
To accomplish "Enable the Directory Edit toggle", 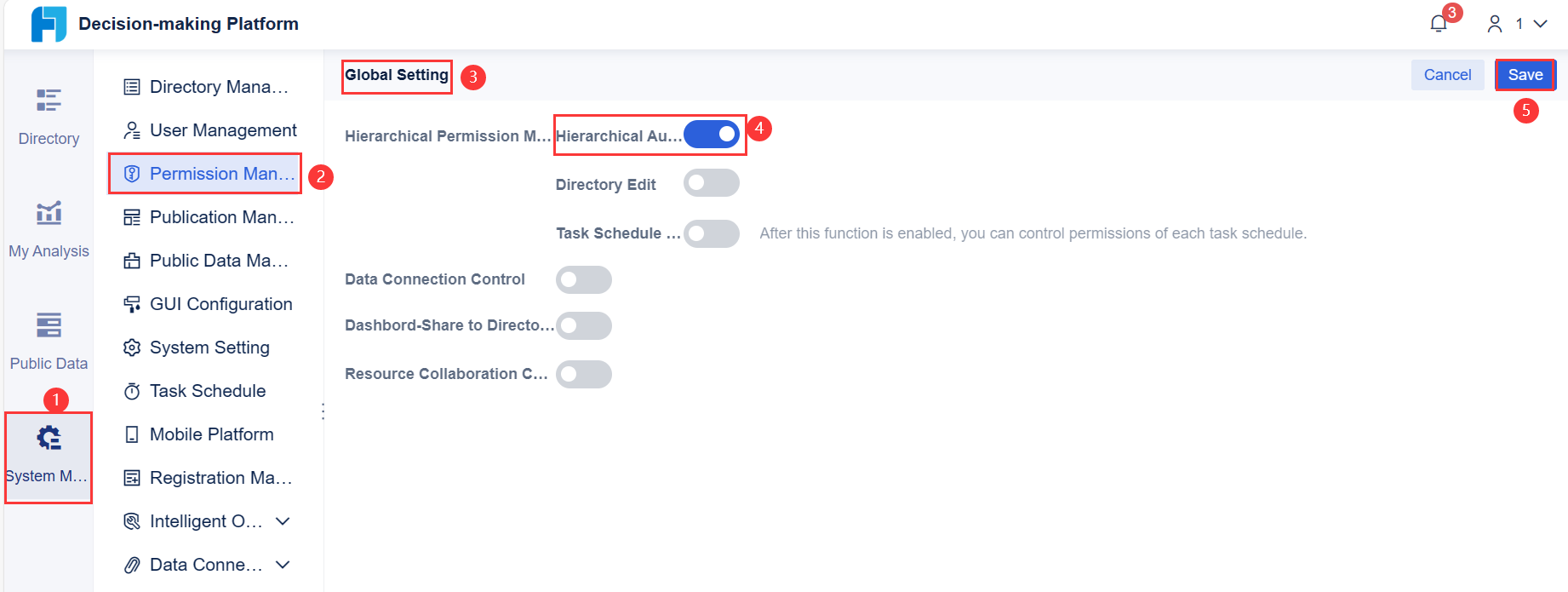I will (x=712, y=182).
